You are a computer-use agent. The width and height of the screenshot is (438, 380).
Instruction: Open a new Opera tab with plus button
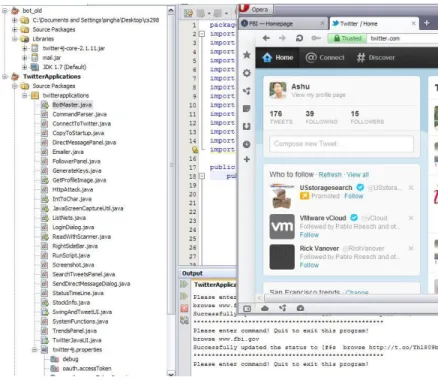426,23
